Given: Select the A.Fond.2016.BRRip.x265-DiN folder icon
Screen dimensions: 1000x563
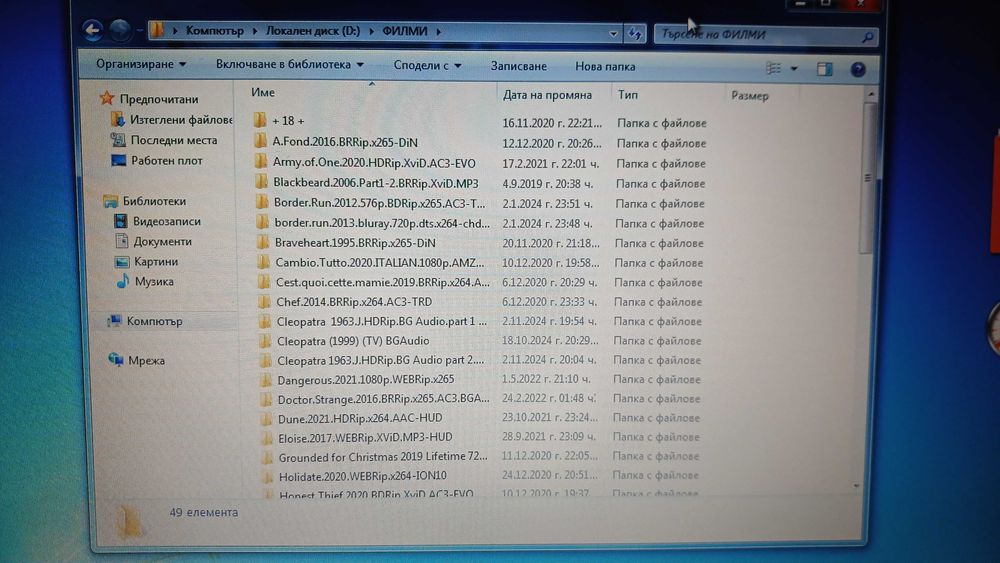Looking at the screenshot, I should click(x=260, y=141).
